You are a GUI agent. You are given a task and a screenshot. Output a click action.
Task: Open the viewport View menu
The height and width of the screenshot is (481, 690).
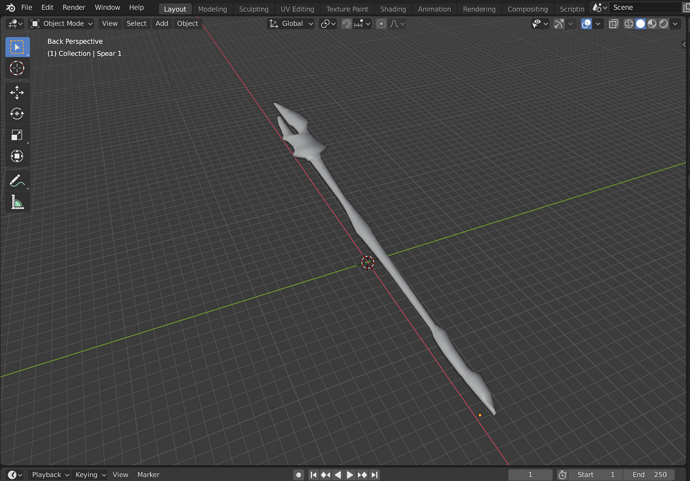click(110, 24)
